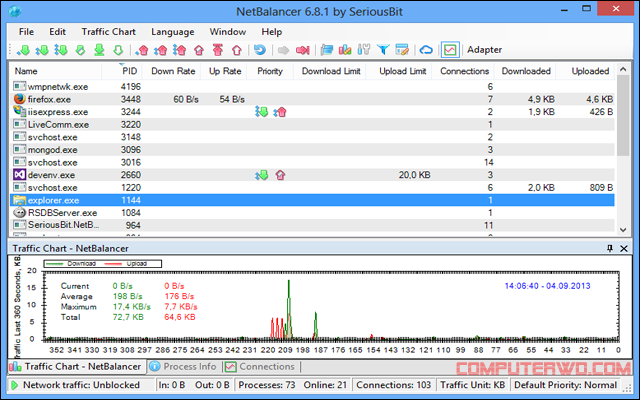Set low upload priority via first red arrow
The image size is (640, 400).
(x=142, y=50)
